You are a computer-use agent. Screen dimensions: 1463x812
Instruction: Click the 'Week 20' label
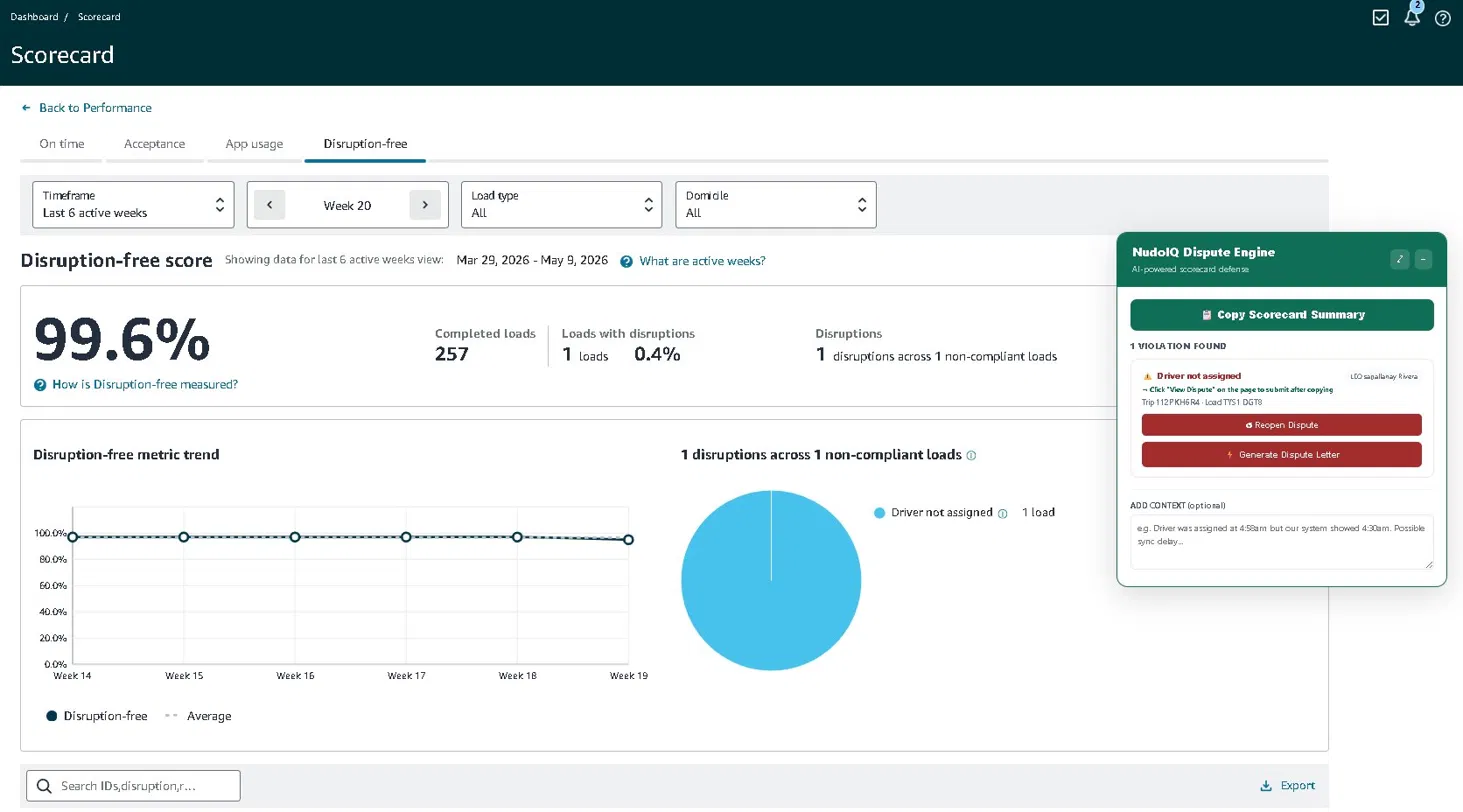[347, 205]
